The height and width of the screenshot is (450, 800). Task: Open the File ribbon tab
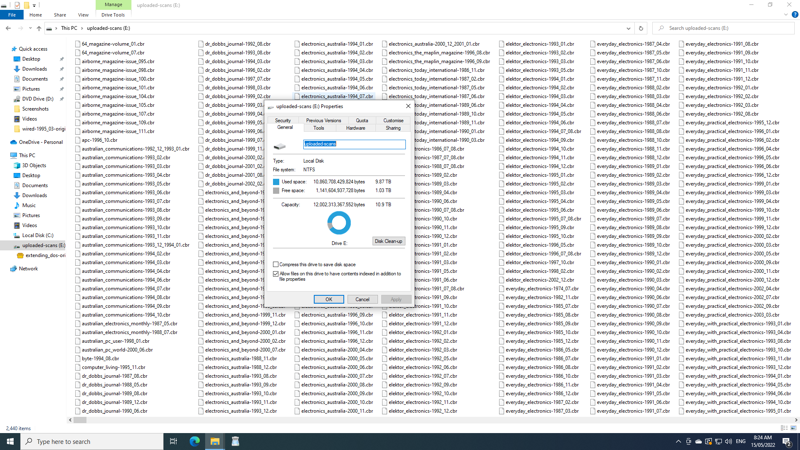pos(12,15)
